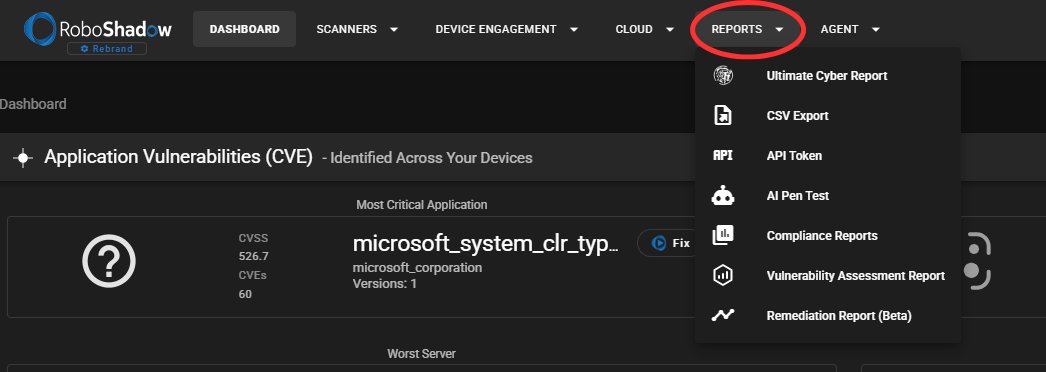1046x372 pixels.
Task: Expand the Agent dropdown arrow
Action: (x=876, y=29)
